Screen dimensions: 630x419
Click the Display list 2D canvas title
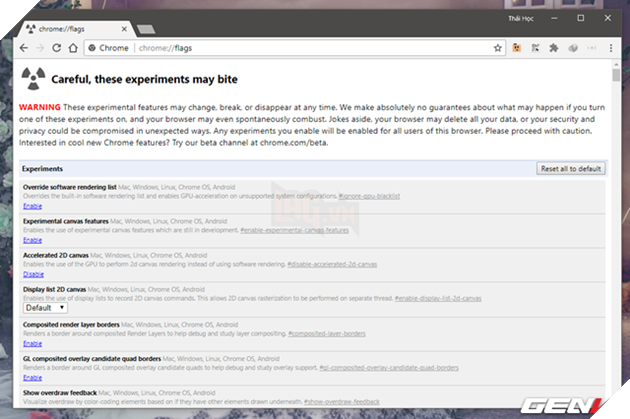[54, 290]
